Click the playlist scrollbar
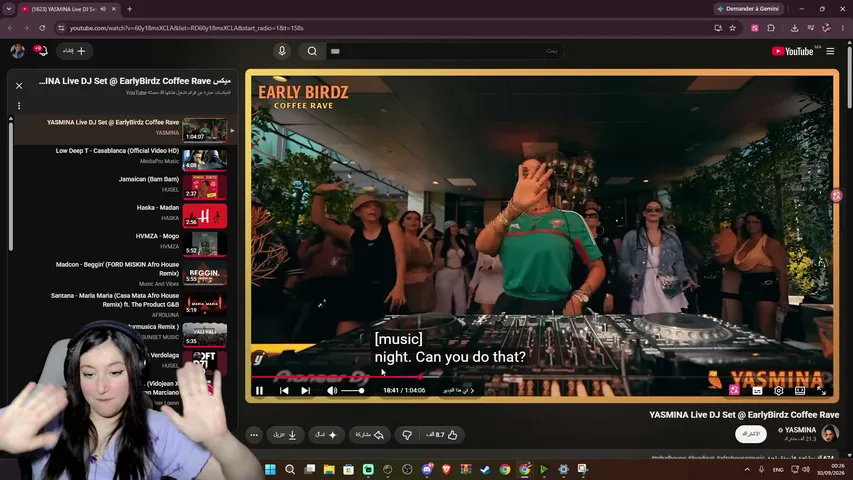Image resolution: width=853 pixels, height=480 pixels. point(10,185)
